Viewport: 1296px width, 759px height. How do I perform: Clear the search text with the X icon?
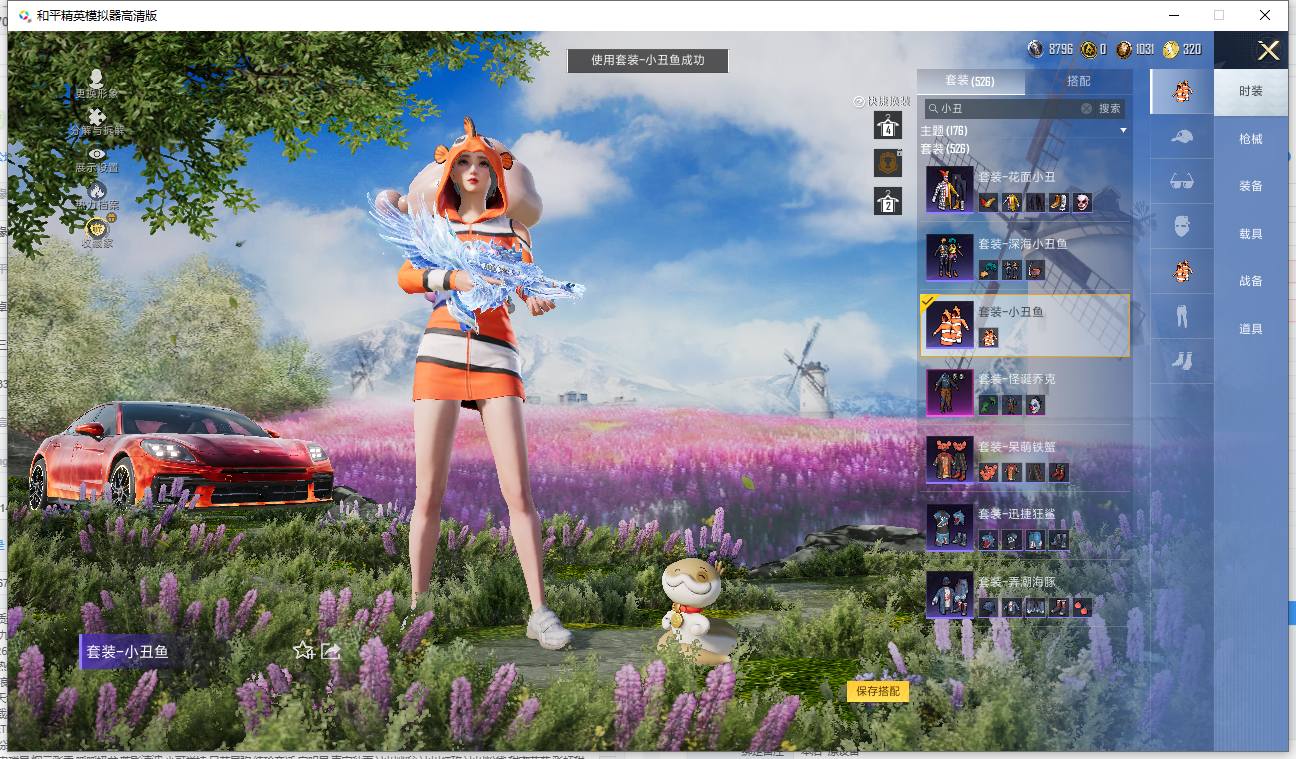pyautogui.click(x=1087, y=108)
